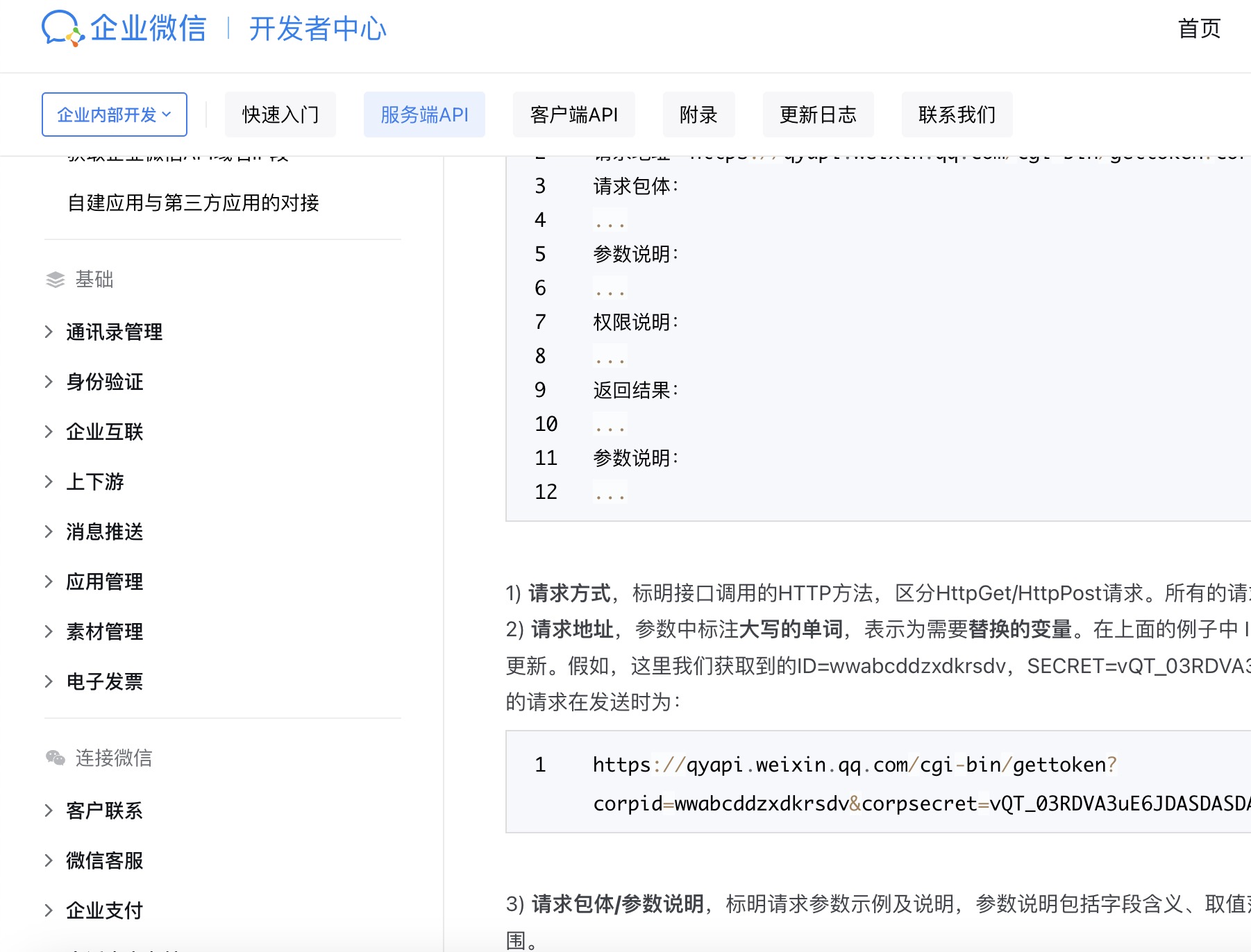Expand the 企业支付 chevron
This screenshot has width=1251, height=952.
pyautogui.click(x=49, y=910)
